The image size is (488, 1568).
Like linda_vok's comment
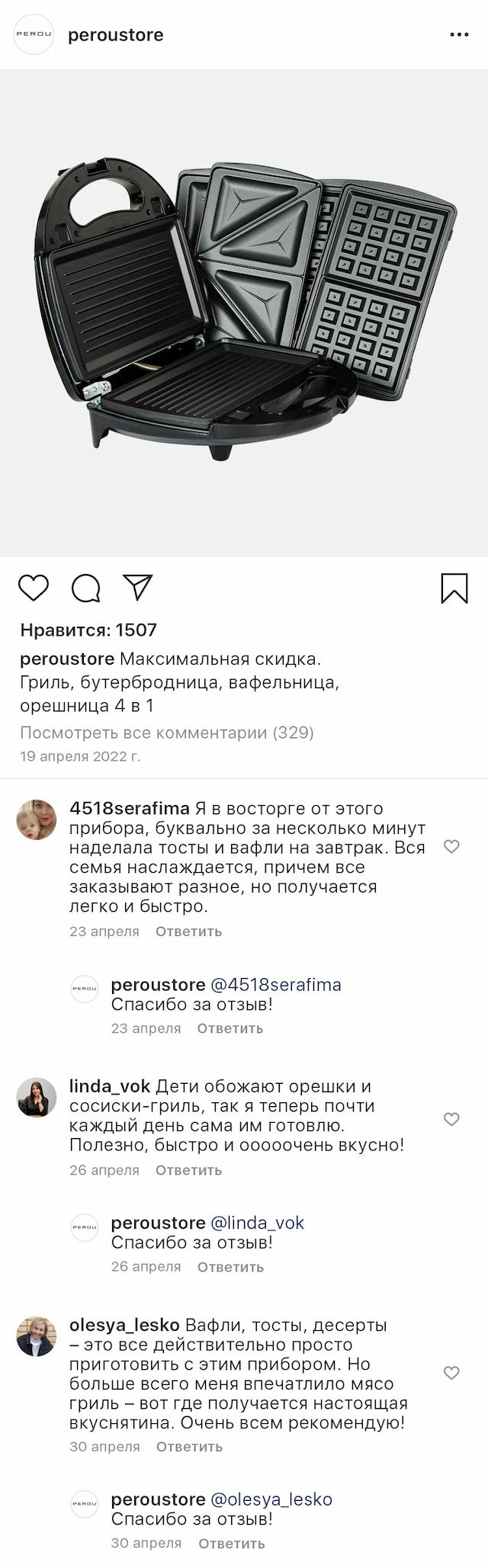tap(451, 1119)
